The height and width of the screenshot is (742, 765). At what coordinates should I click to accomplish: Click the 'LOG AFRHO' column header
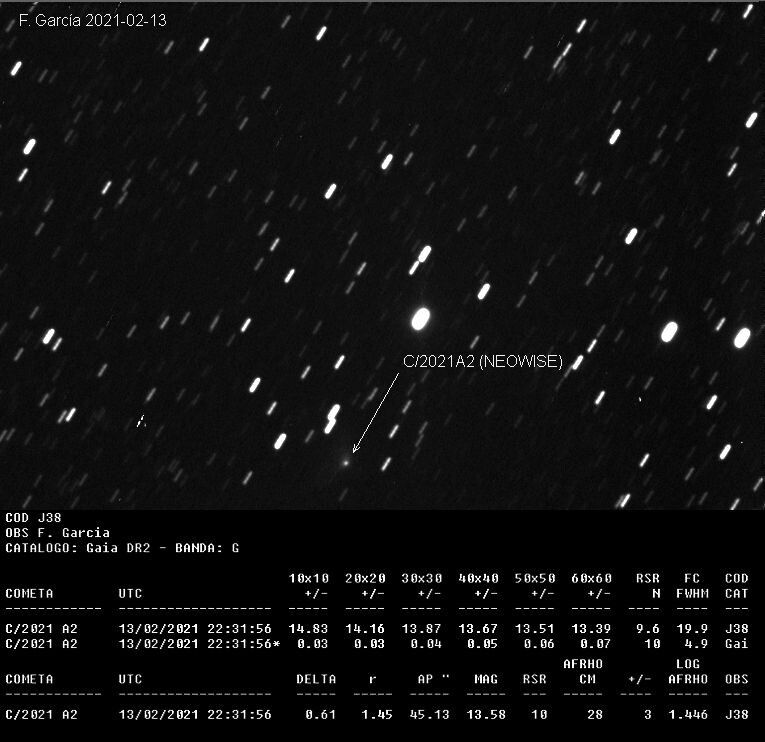[x=688, y=671]
